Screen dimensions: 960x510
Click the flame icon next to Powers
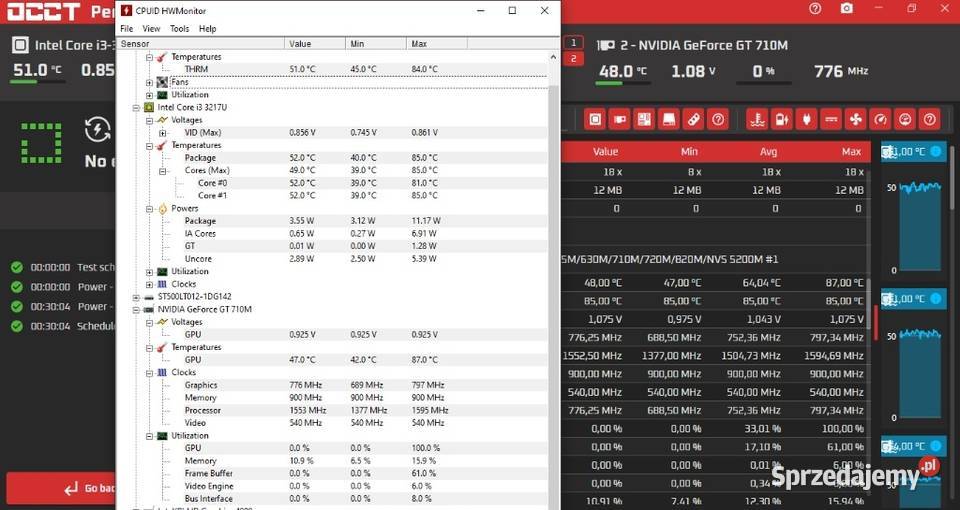[x=162, y=209]
